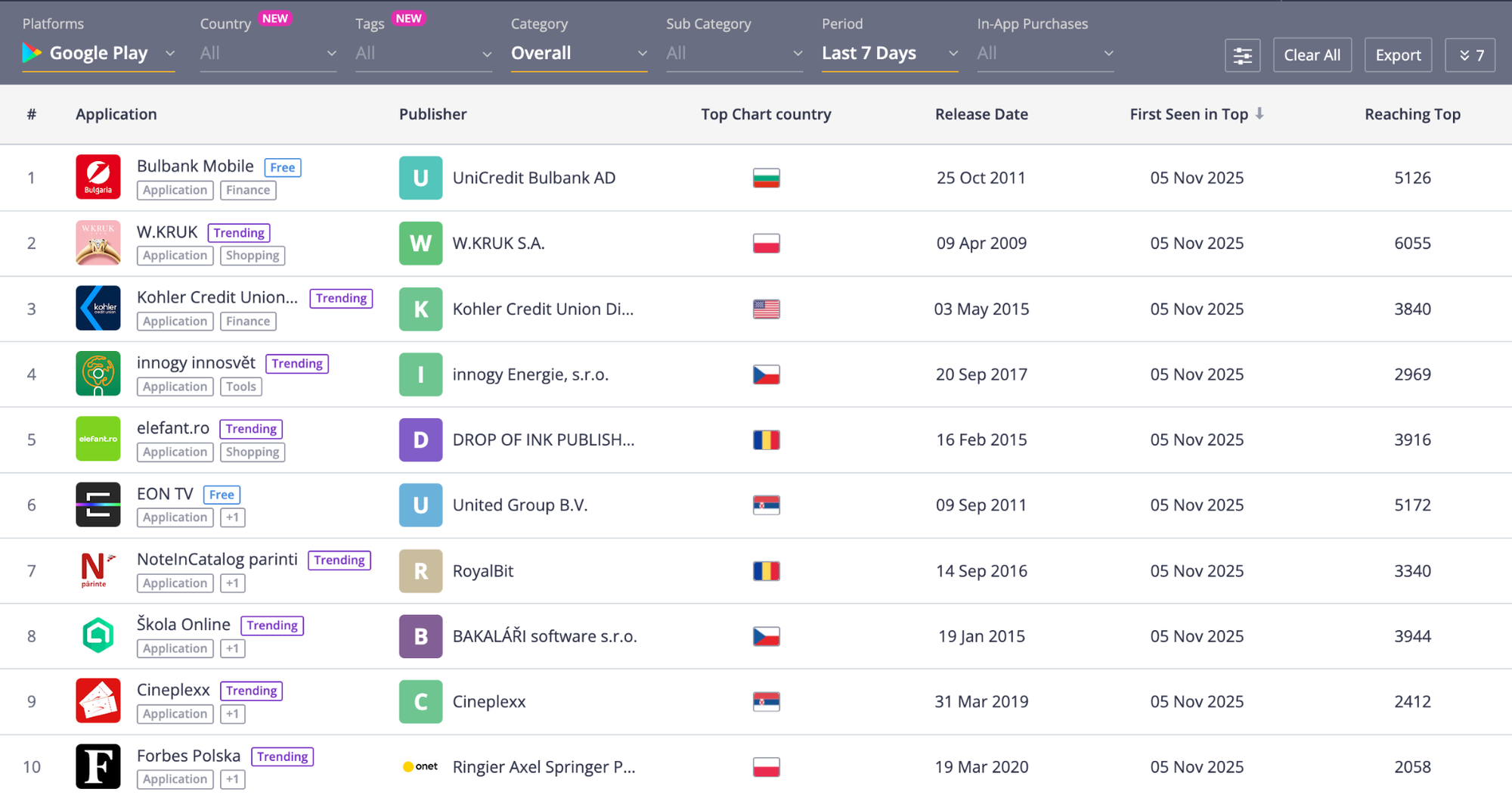Click the EON TV app icon

point(98,505)
